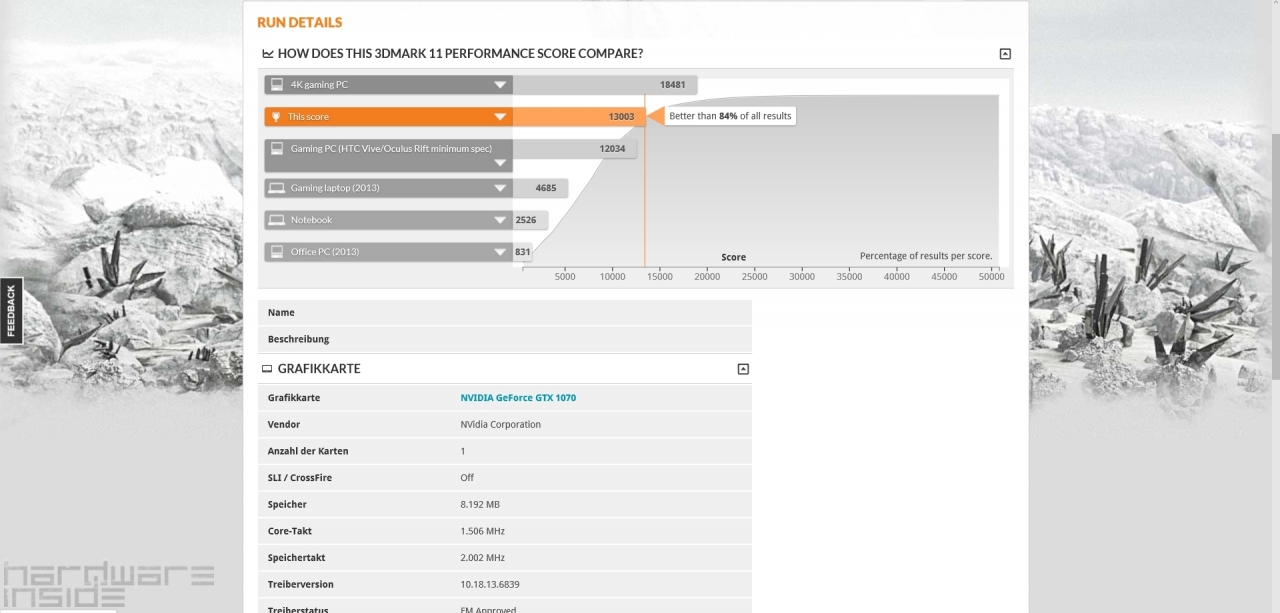The height and width of the screenshot is (613, 1280).
Task: Open the This score dropdown arrow
Action: [x=500, y=117]
